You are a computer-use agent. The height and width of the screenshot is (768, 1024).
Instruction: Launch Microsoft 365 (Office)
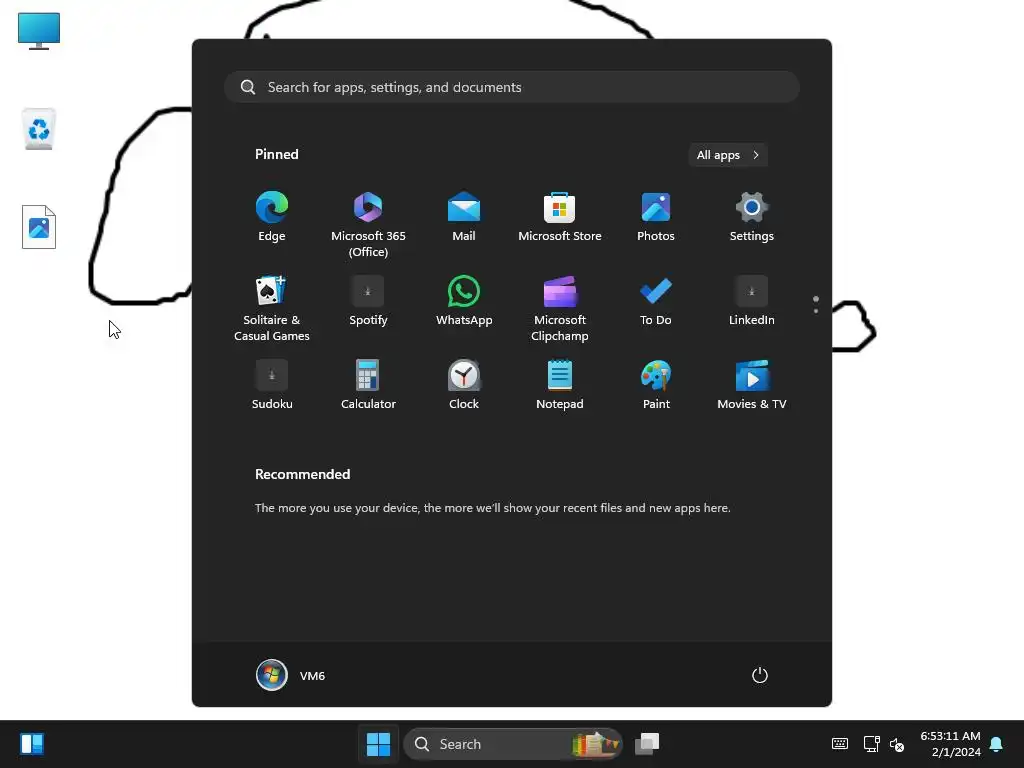(x=368, y=224)
